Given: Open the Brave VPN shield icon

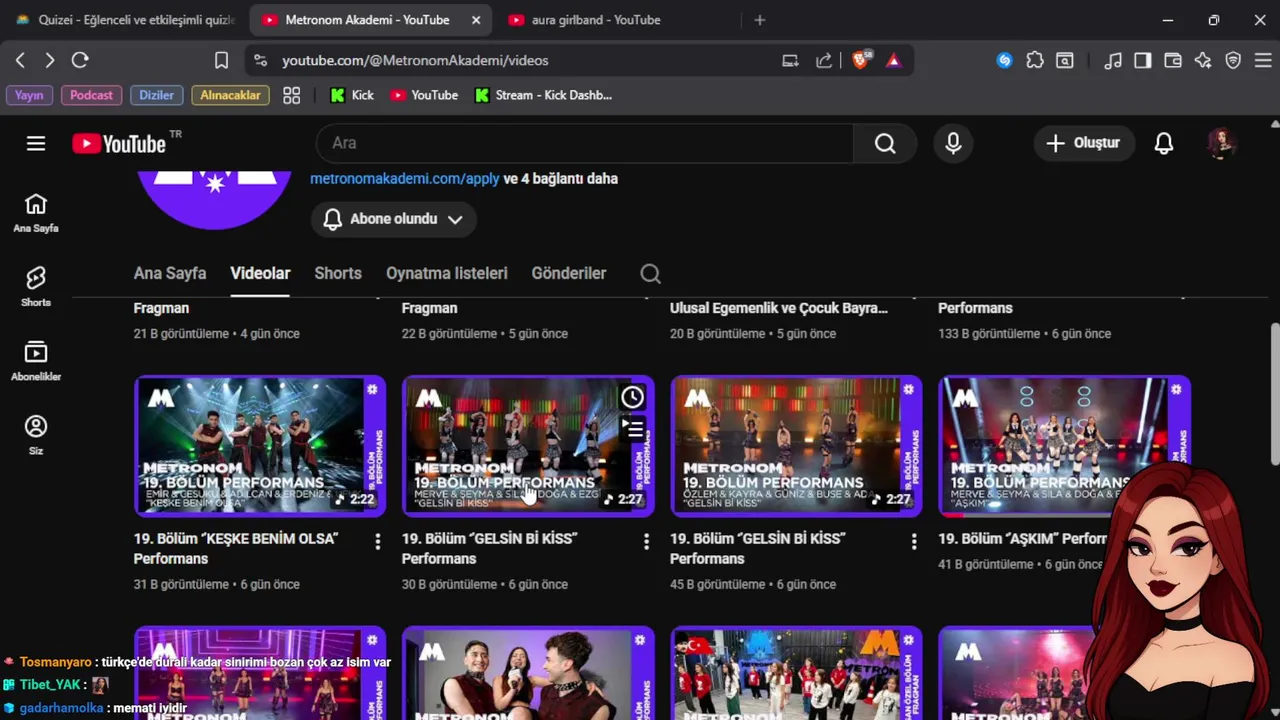Looking at the screenshot, I should [1233, 60].
